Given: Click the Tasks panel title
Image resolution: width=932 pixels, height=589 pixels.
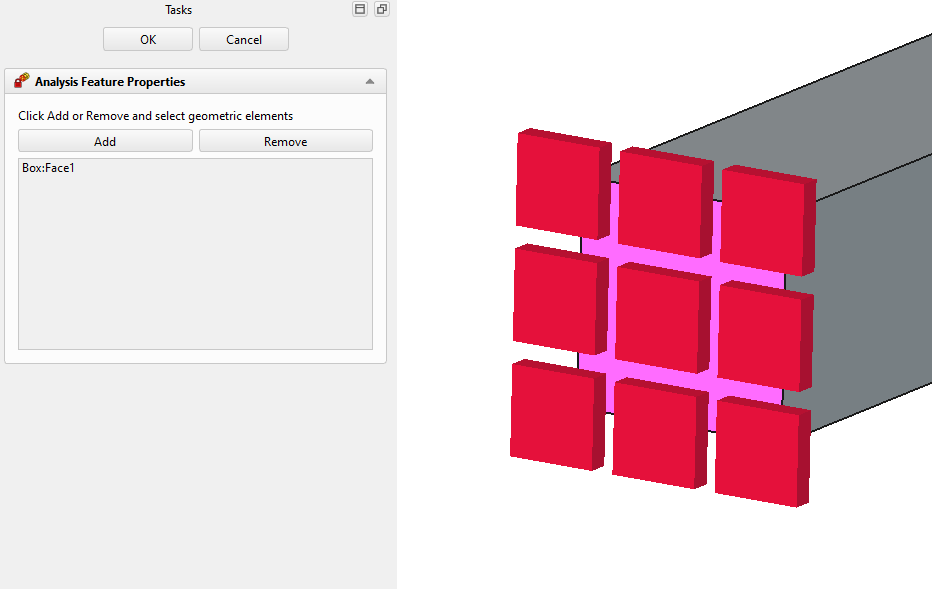Looking at the screenshot, I should 178,10.
